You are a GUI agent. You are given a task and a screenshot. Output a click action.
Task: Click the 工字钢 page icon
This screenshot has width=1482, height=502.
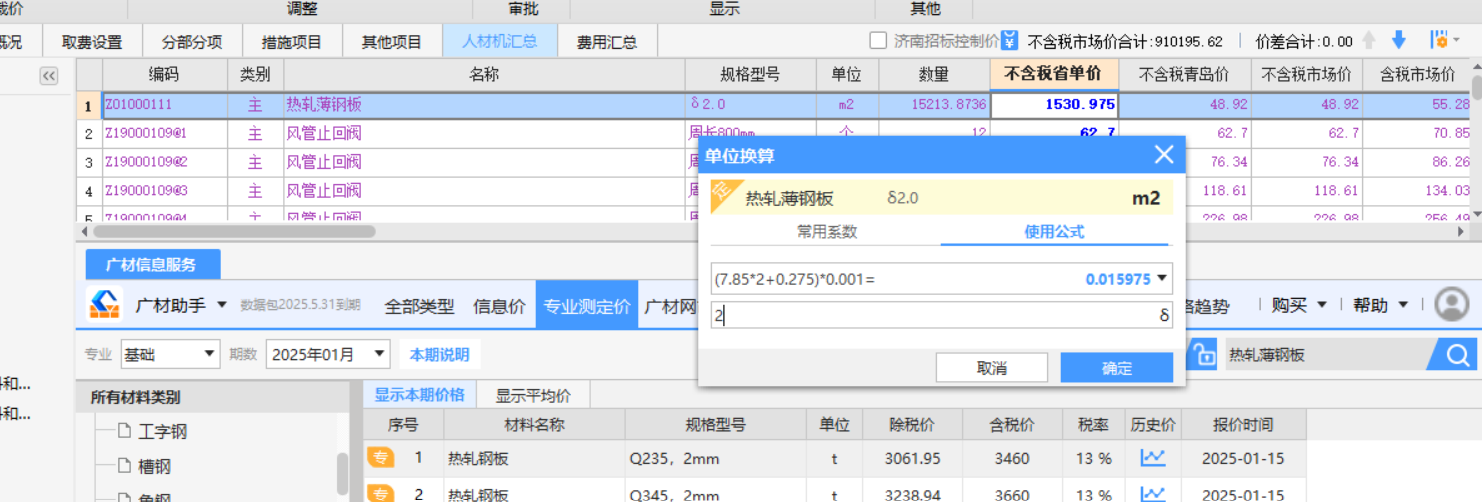tap(124, 431)
